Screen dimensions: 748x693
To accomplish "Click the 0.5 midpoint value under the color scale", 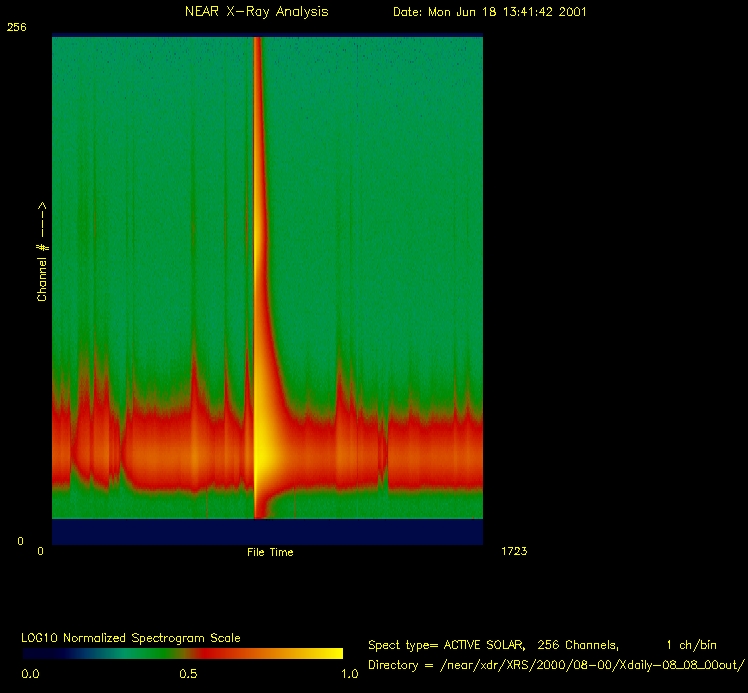I will (188, 674).
